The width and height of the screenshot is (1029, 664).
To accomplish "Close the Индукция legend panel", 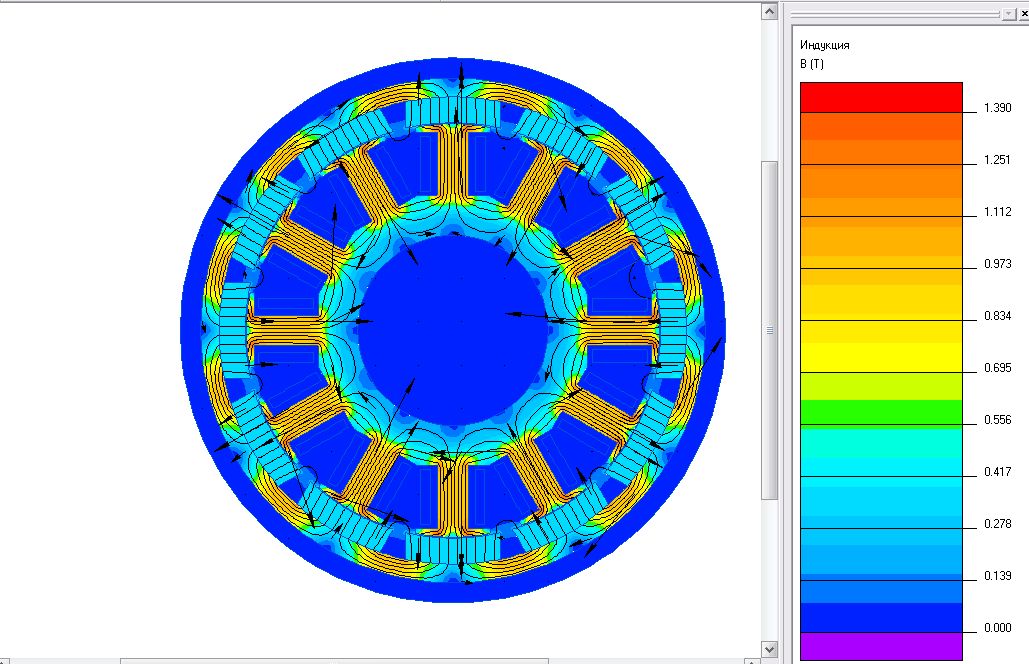I will (1021, 13).
